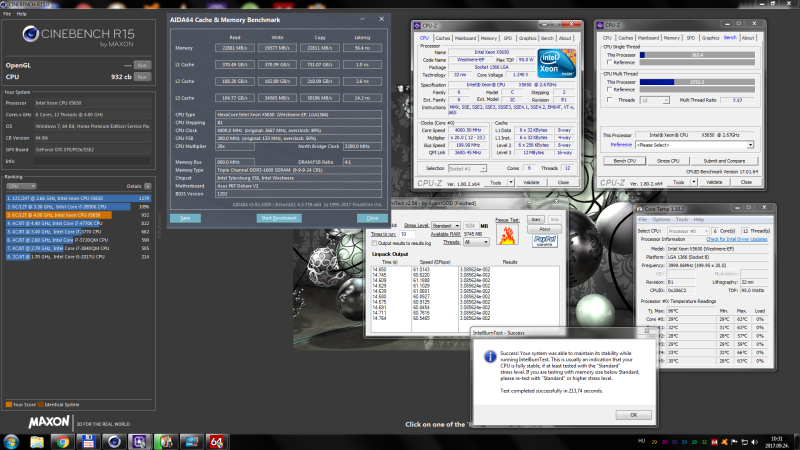The height and width of the screenshot is (450, 800).
Task: Click the Action Center flag tray icon
Action: 734,442
